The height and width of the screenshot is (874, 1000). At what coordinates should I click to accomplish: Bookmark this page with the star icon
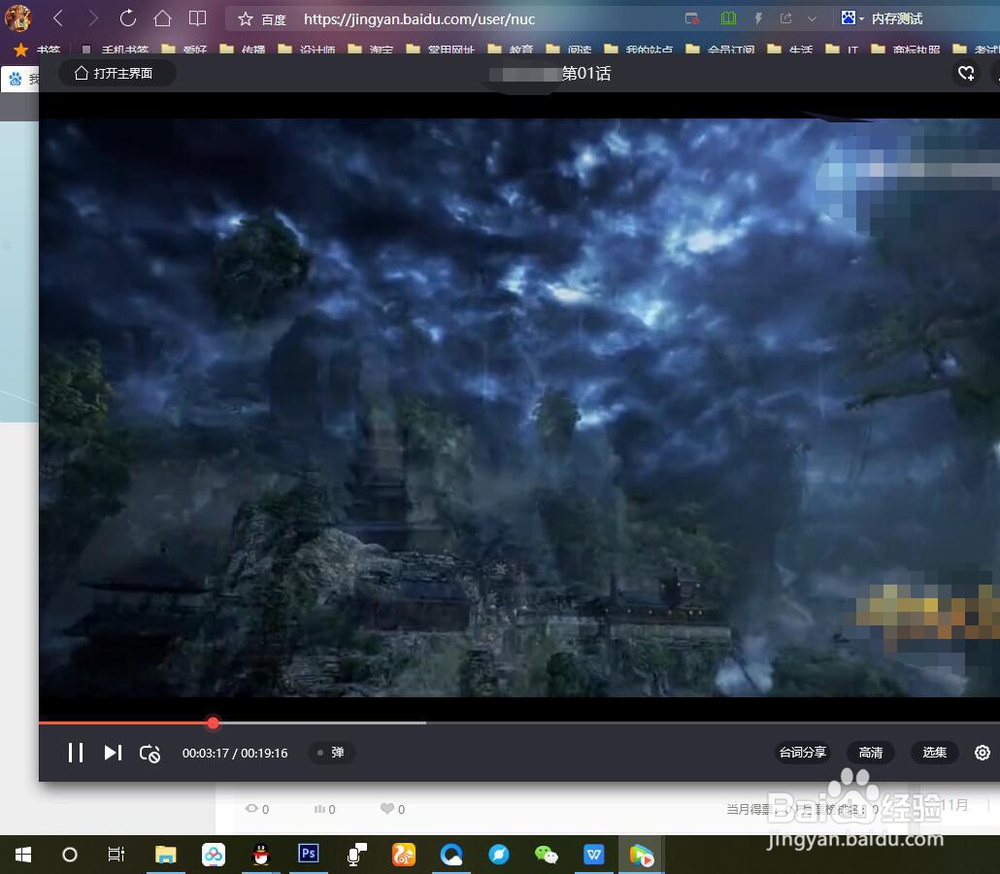[x=245, y=19]
